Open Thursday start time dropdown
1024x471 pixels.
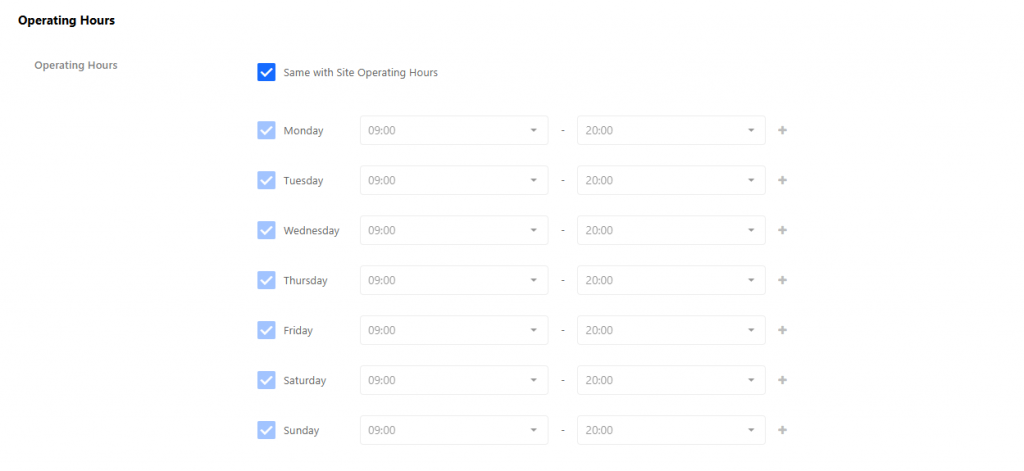coord(454,280)
